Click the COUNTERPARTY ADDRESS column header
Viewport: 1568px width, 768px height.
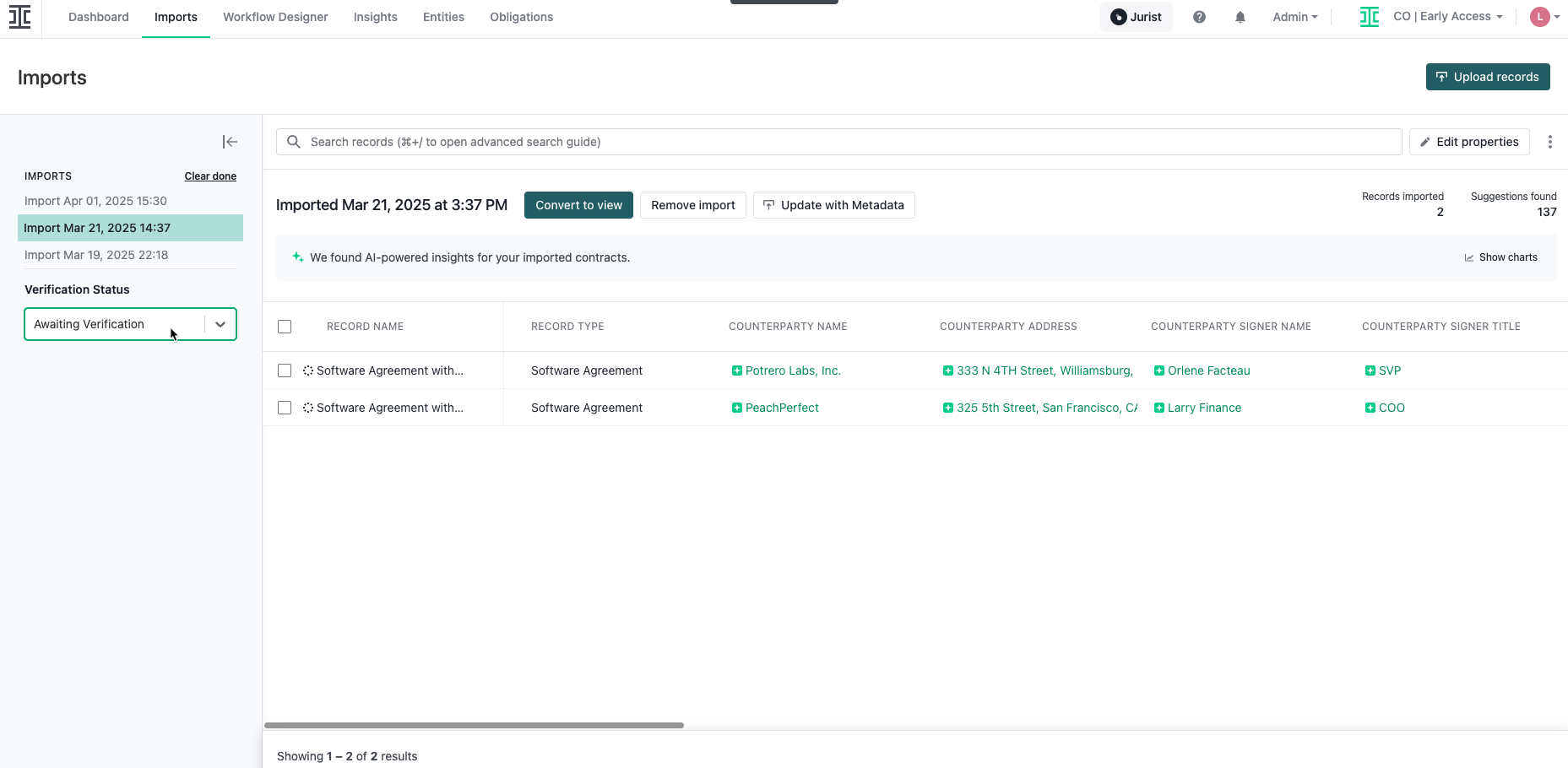[x=1008, y=327]
